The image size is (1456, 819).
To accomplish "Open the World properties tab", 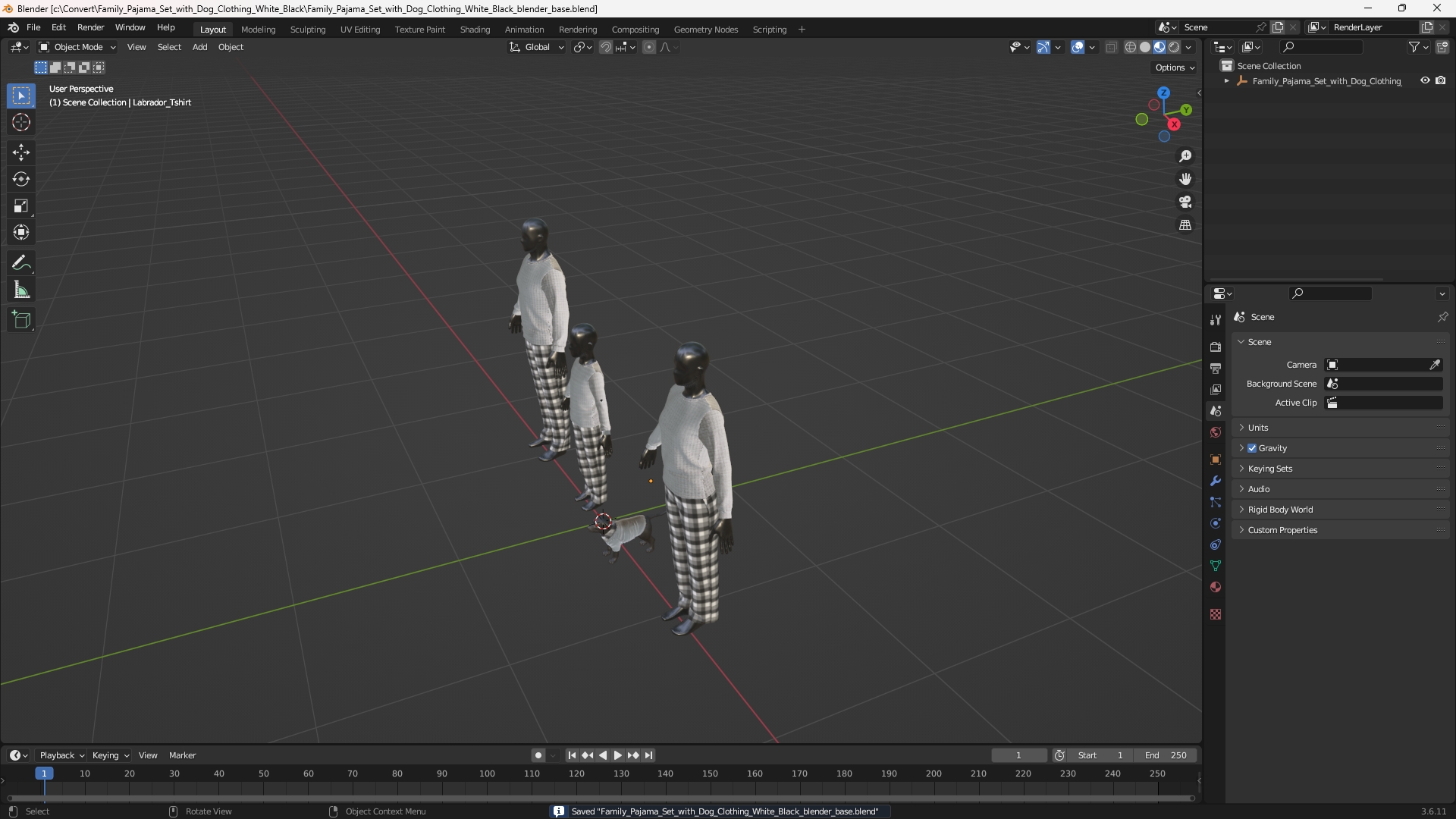I will [1216, 432].
